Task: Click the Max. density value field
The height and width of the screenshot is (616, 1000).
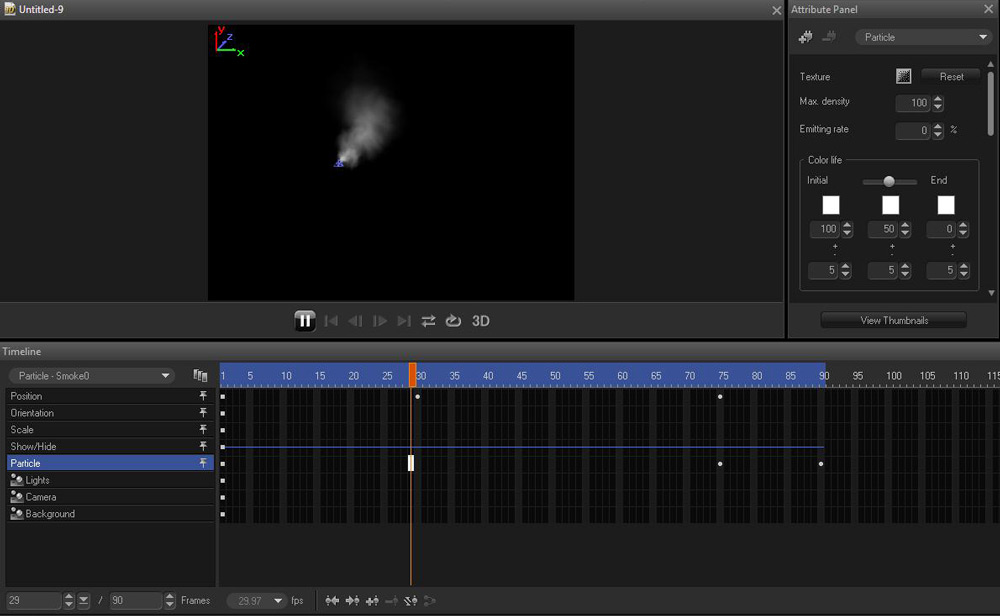Action: [913, 103]
